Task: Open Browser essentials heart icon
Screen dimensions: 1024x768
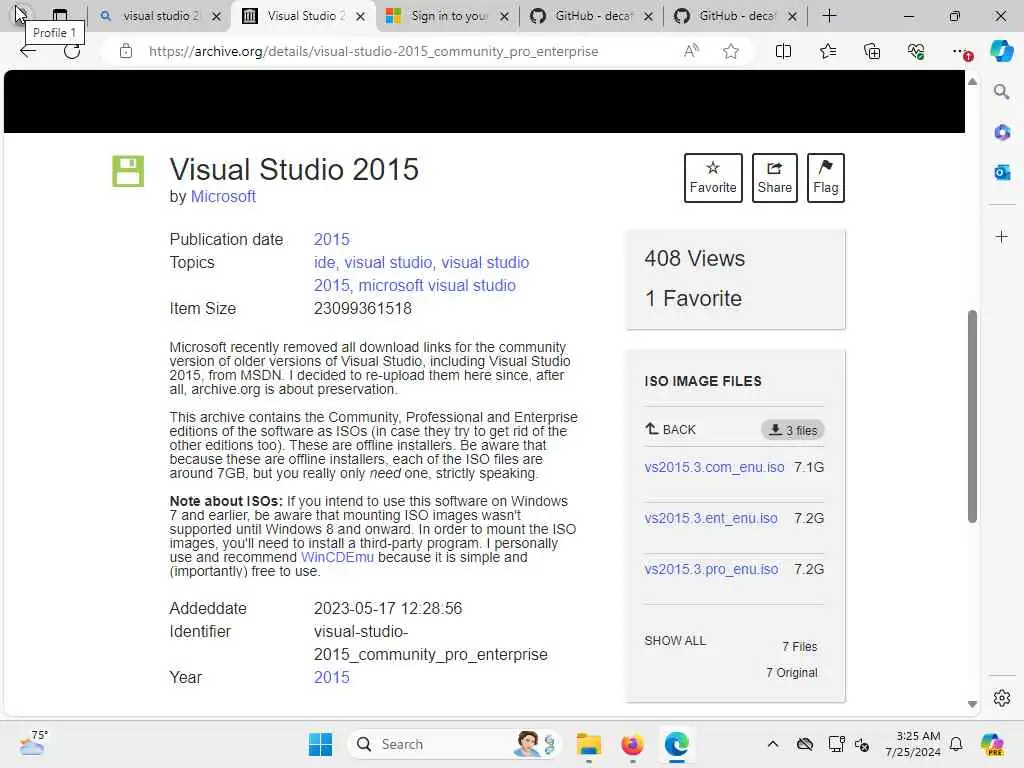Action: [916, 51]
